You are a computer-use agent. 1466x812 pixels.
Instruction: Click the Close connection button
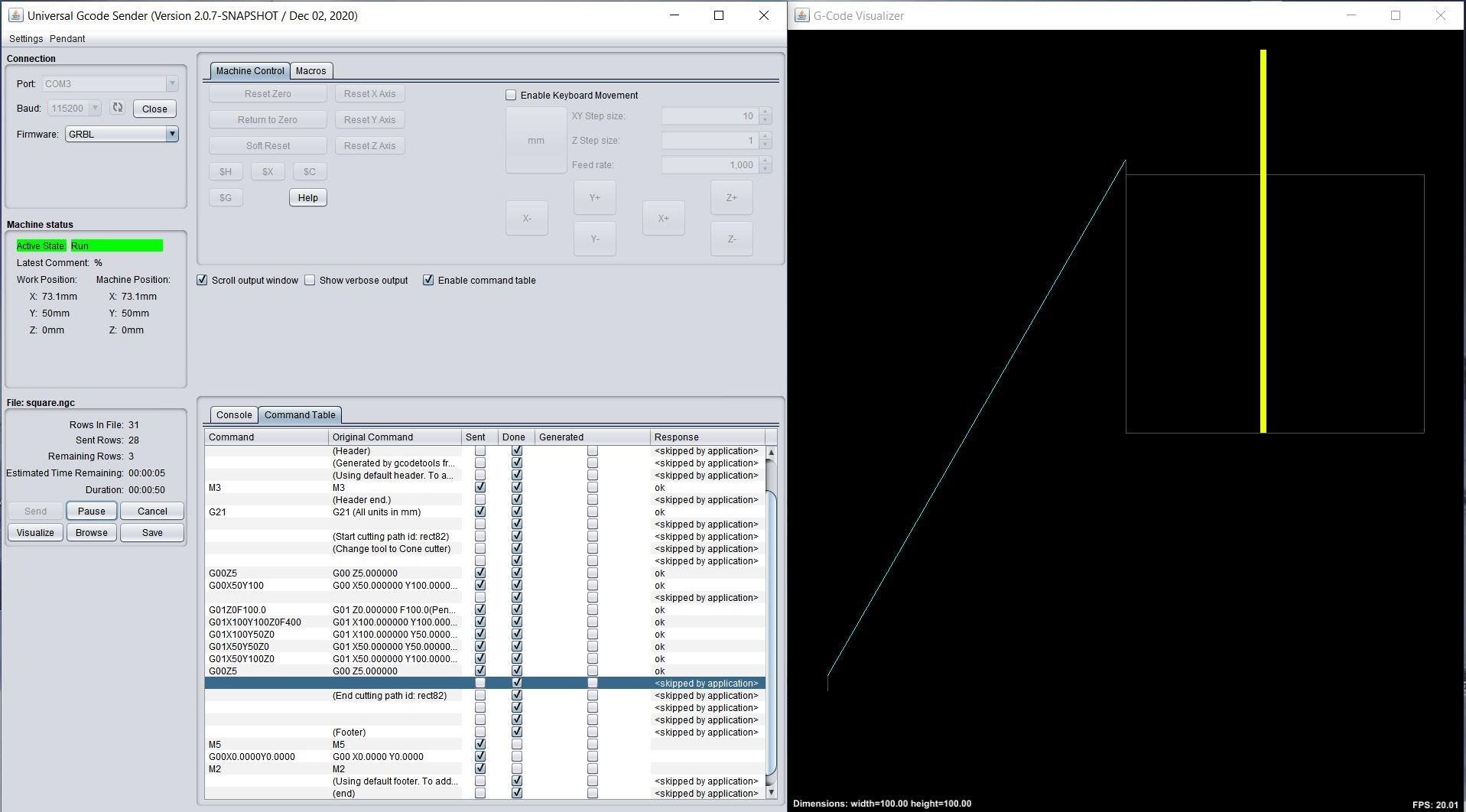154,109
